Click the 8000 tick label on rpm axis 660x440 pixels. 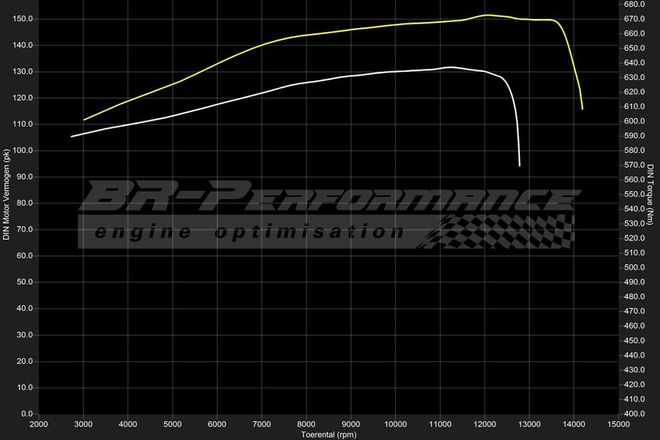(306, 424)
